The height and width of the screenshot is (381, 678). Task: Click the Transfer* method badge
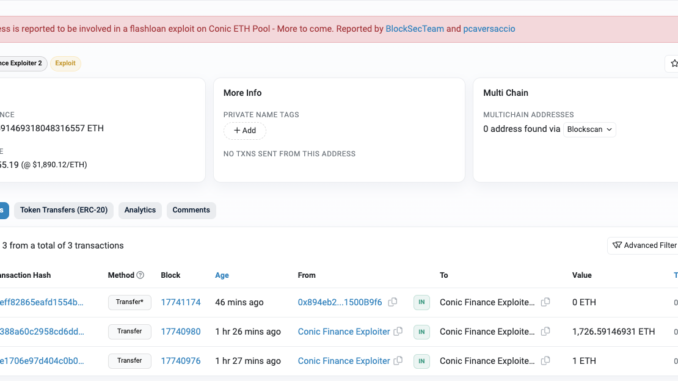click(x=130, y=302)
